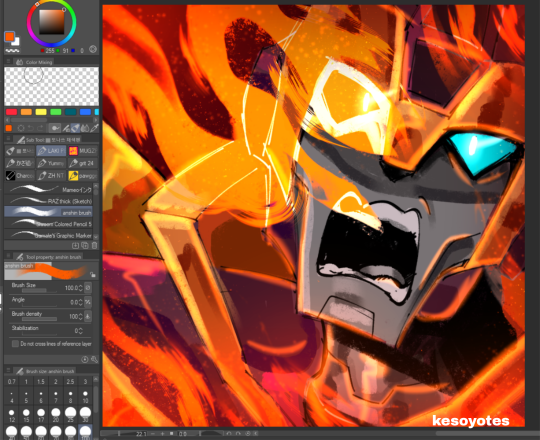Click the clear mixing canvas icon
The image size is (540, 440).
click(x=21, y=128)
